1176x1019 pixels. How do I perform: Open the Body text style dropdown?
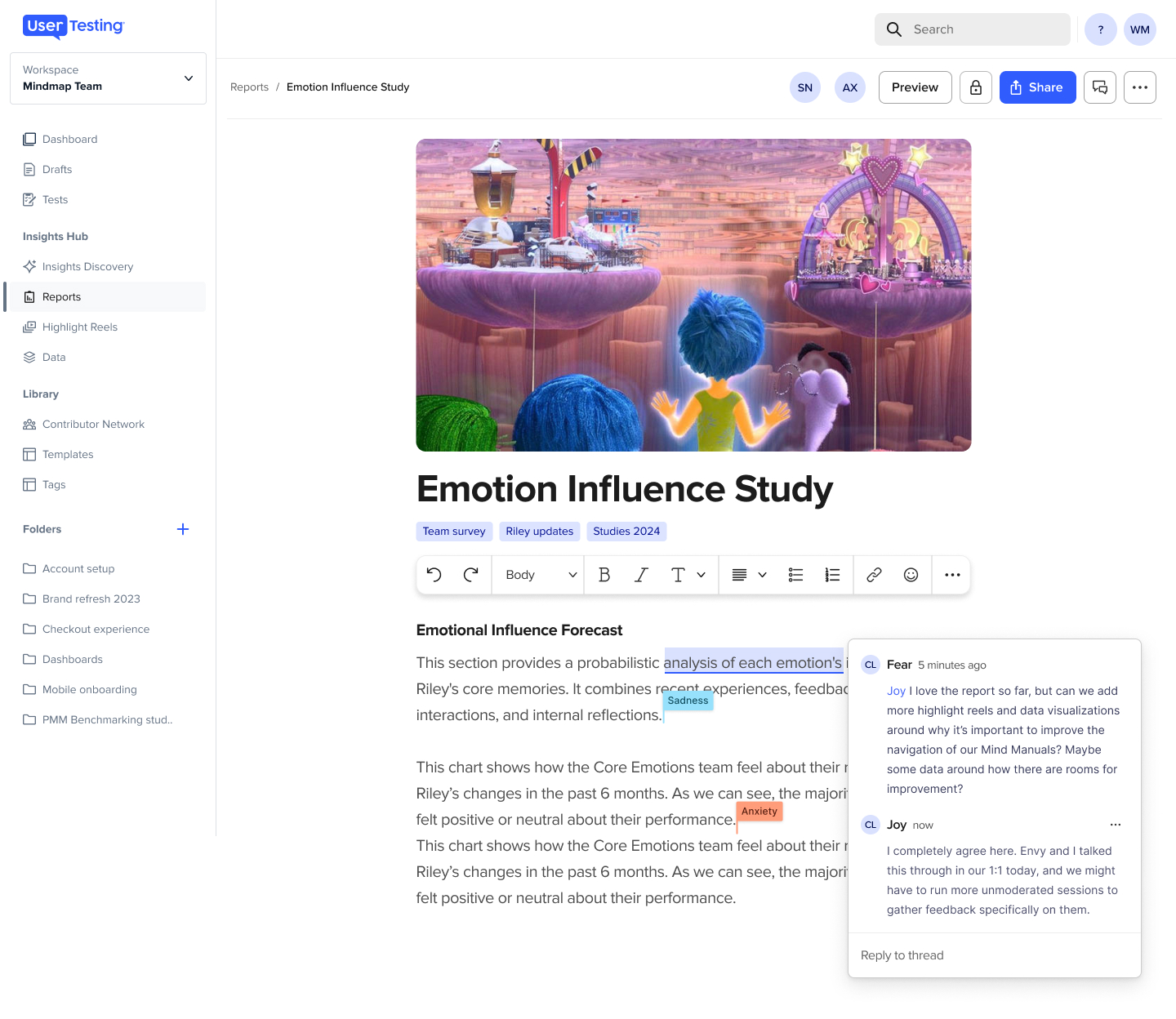point(540,575)
